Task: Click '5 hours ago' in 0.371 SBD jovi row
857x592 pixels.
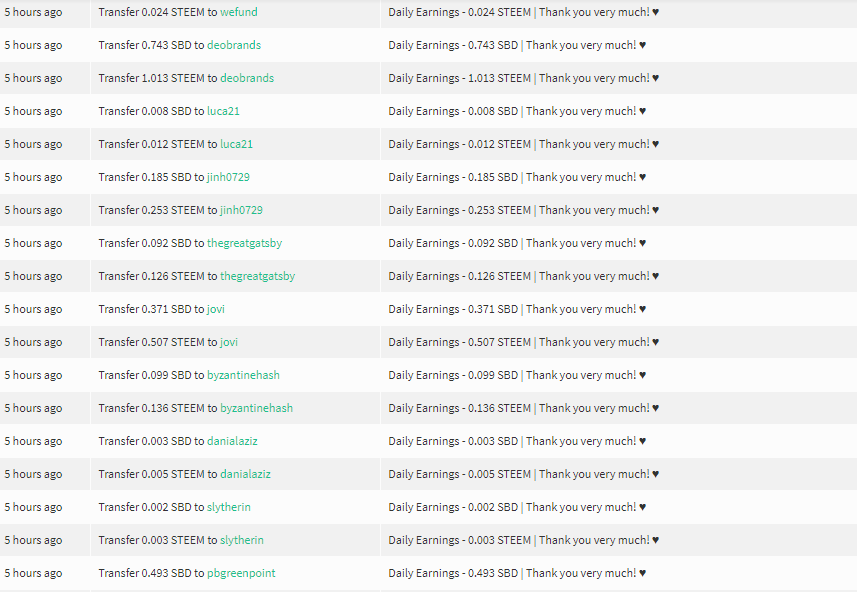Action: [33, 309]
